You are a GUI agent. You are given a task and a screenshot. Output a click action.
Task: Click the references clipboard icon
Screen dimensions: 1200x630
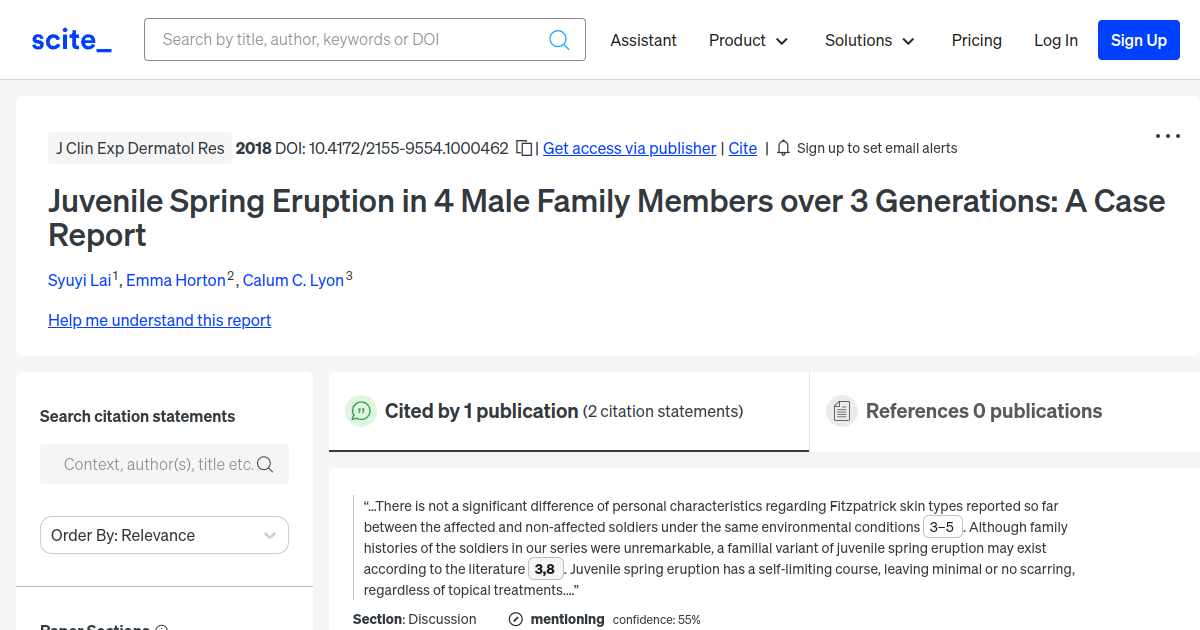point(842,410)
